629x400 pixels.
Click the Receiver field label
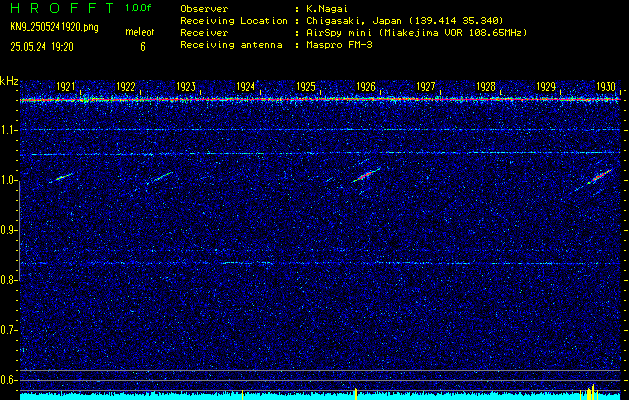tap(204, 33)
